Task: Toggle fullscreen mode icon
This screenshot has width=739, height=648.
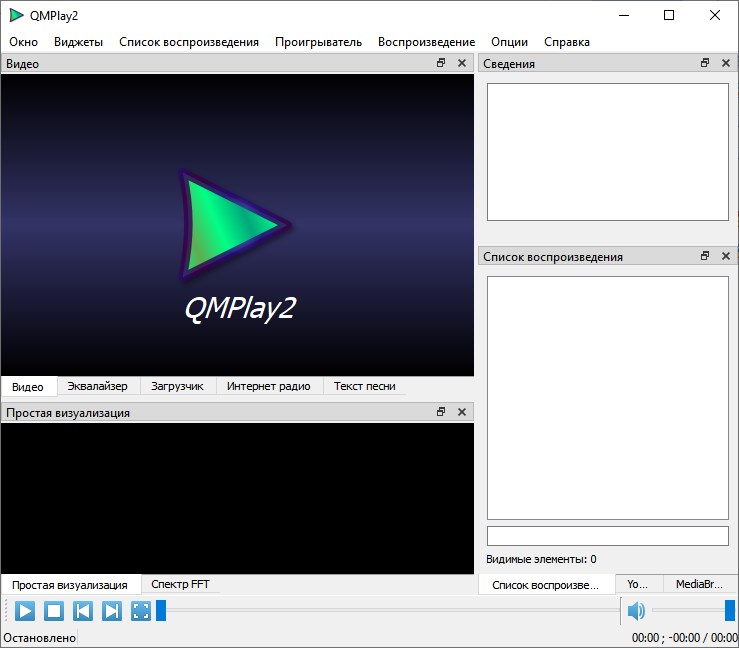Action: tap(141, 611)
